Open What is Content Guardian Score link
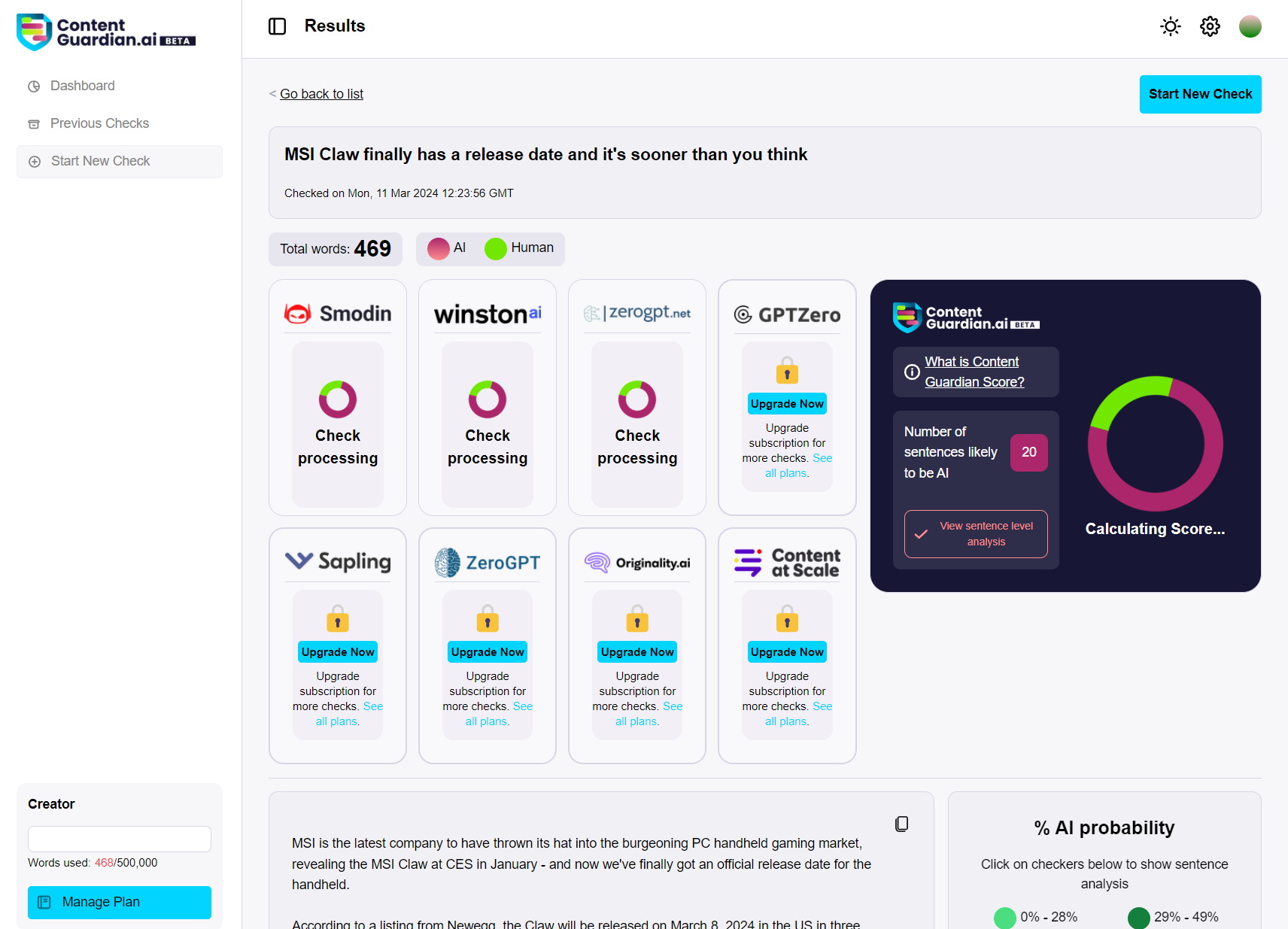This screenshot has height=929, width=1288. coord(974,372)
